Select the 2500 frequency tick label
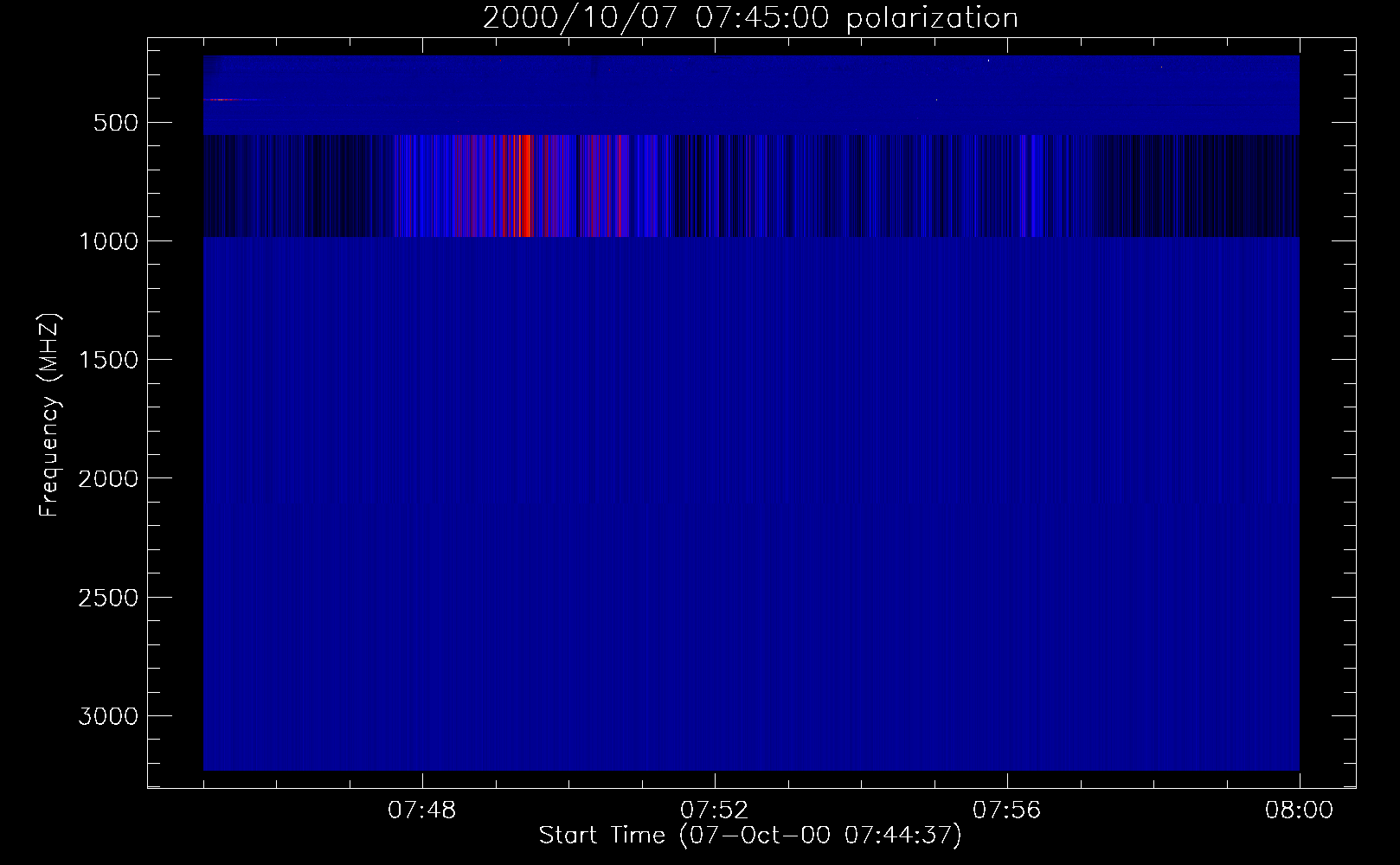 point(108,598)
